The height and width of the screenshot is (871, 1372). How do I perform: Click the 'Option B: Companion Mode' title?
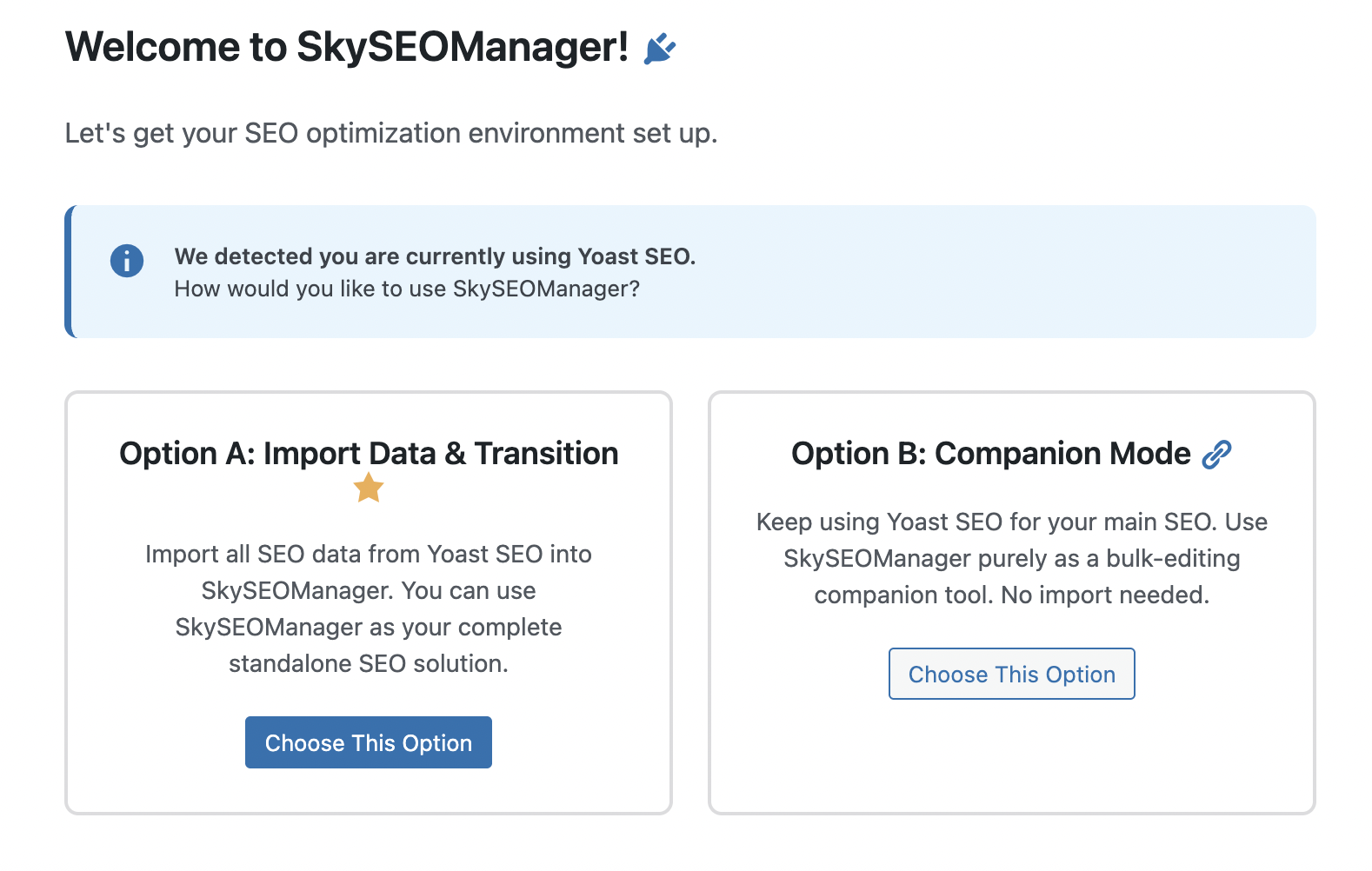[991, 454]
